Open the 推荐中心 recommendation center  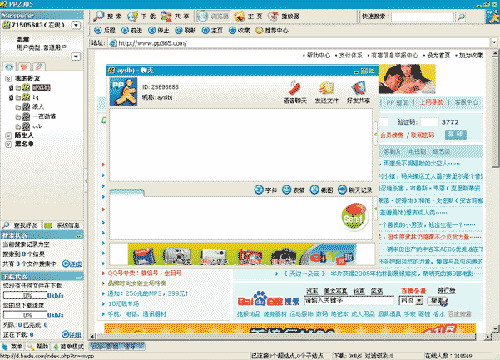pos(272,30)
